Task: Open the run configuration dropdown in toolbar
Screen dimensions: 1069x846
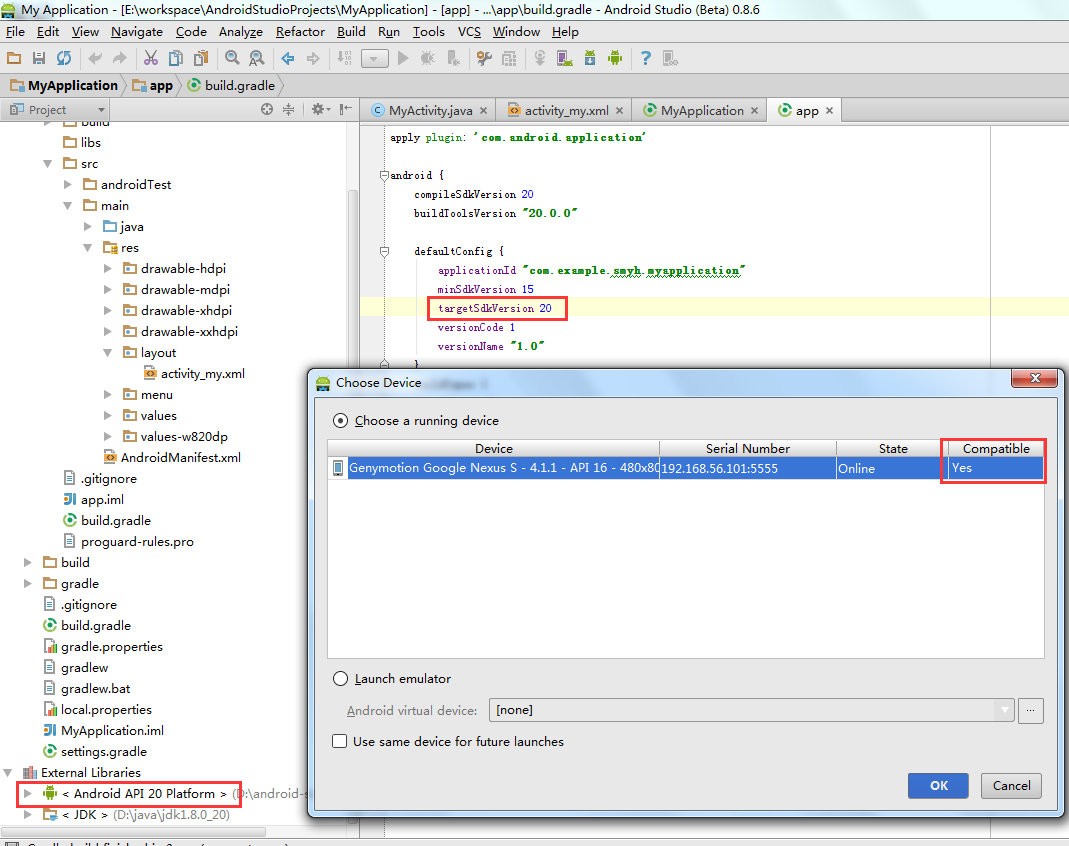Action: (x=374, y=59)
